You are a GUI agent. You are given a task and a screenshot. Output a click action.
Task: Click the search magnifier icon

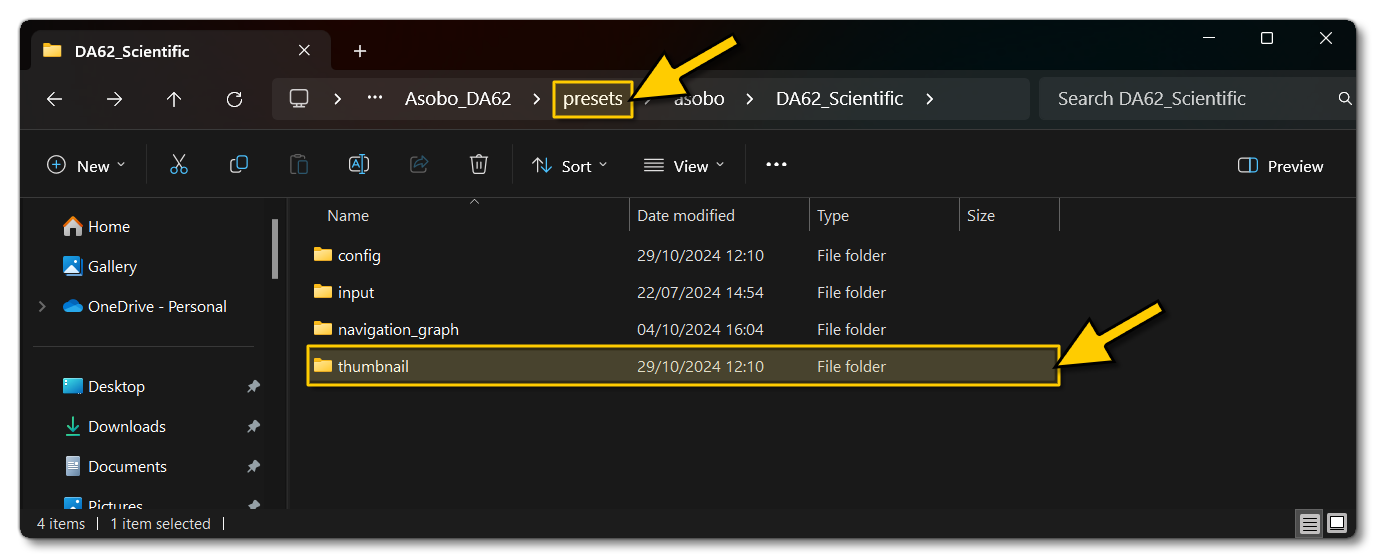(1345, 98)
